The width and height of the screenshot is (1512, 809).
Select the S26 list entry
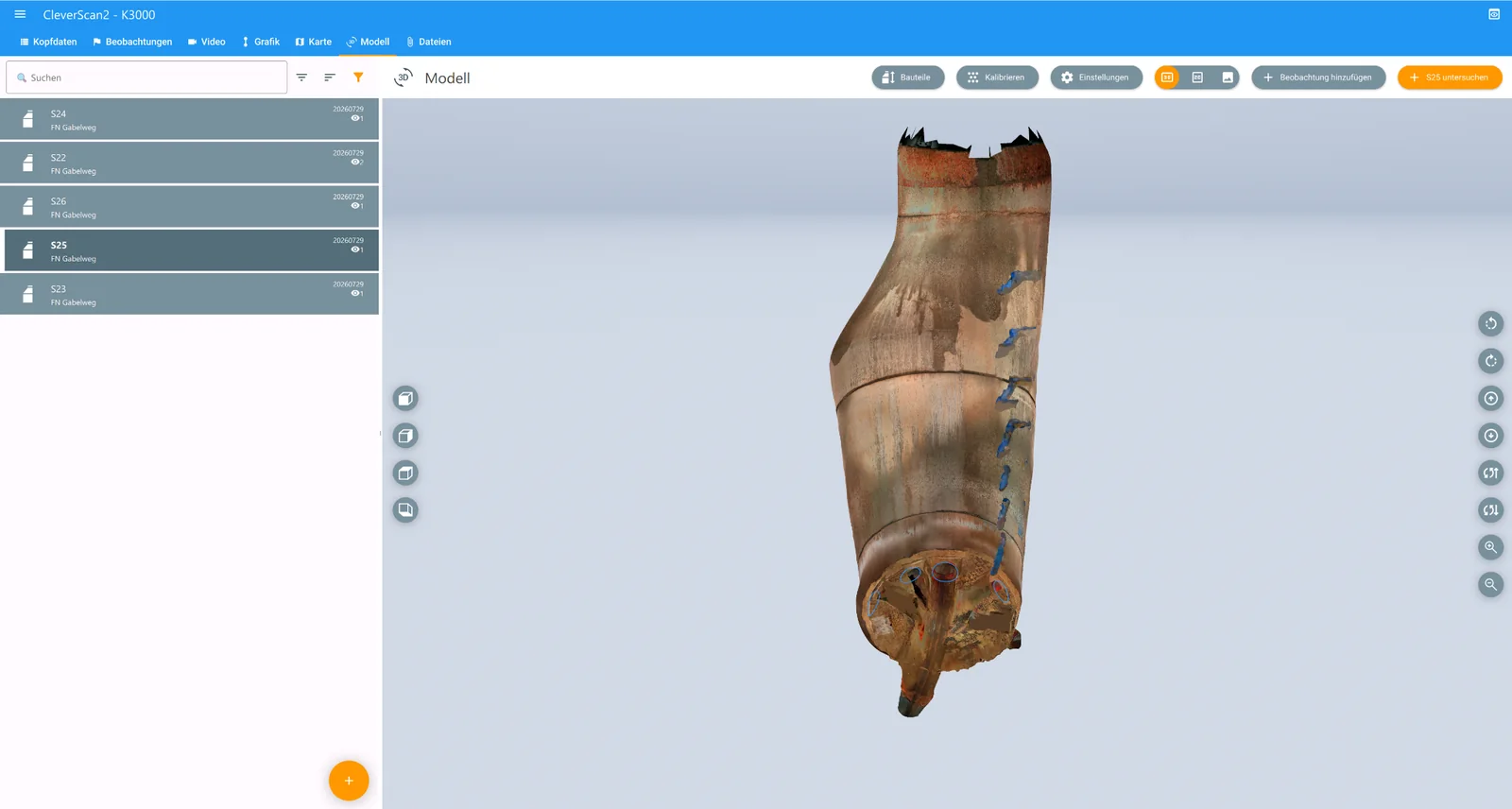[x=189, y=206]
